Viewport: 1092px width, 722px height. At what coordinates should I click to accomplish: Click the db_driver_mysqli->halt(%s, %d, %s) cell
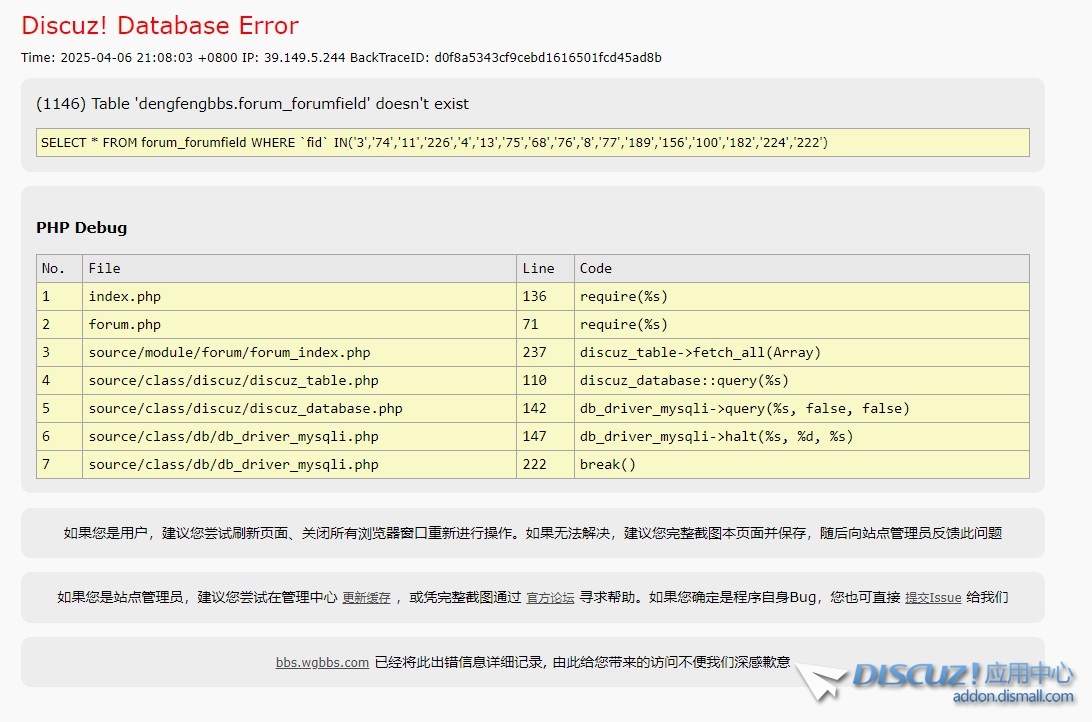point(802,437)
